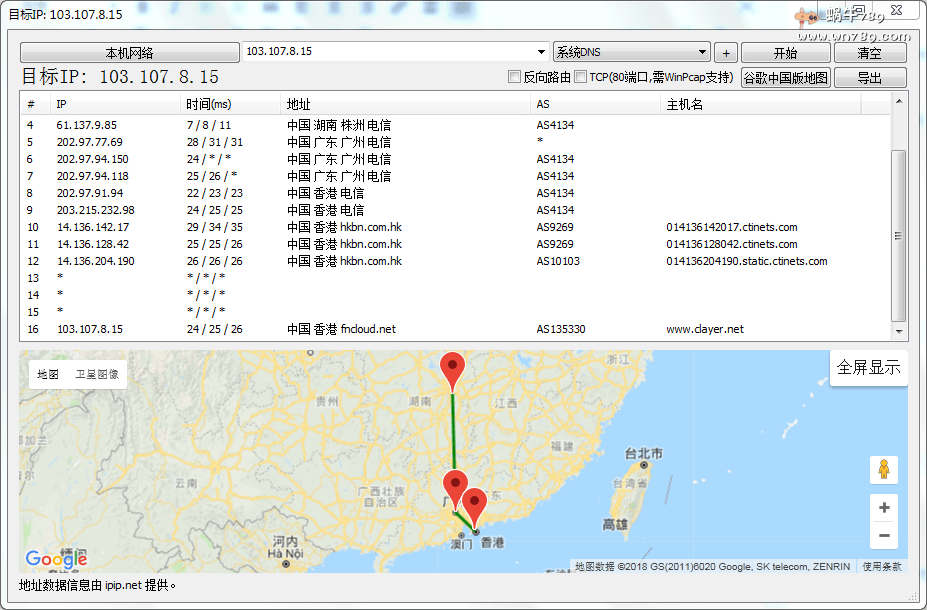Open the 使用条款 link on the map
This screenshot has width=927, height=610.
882,566
